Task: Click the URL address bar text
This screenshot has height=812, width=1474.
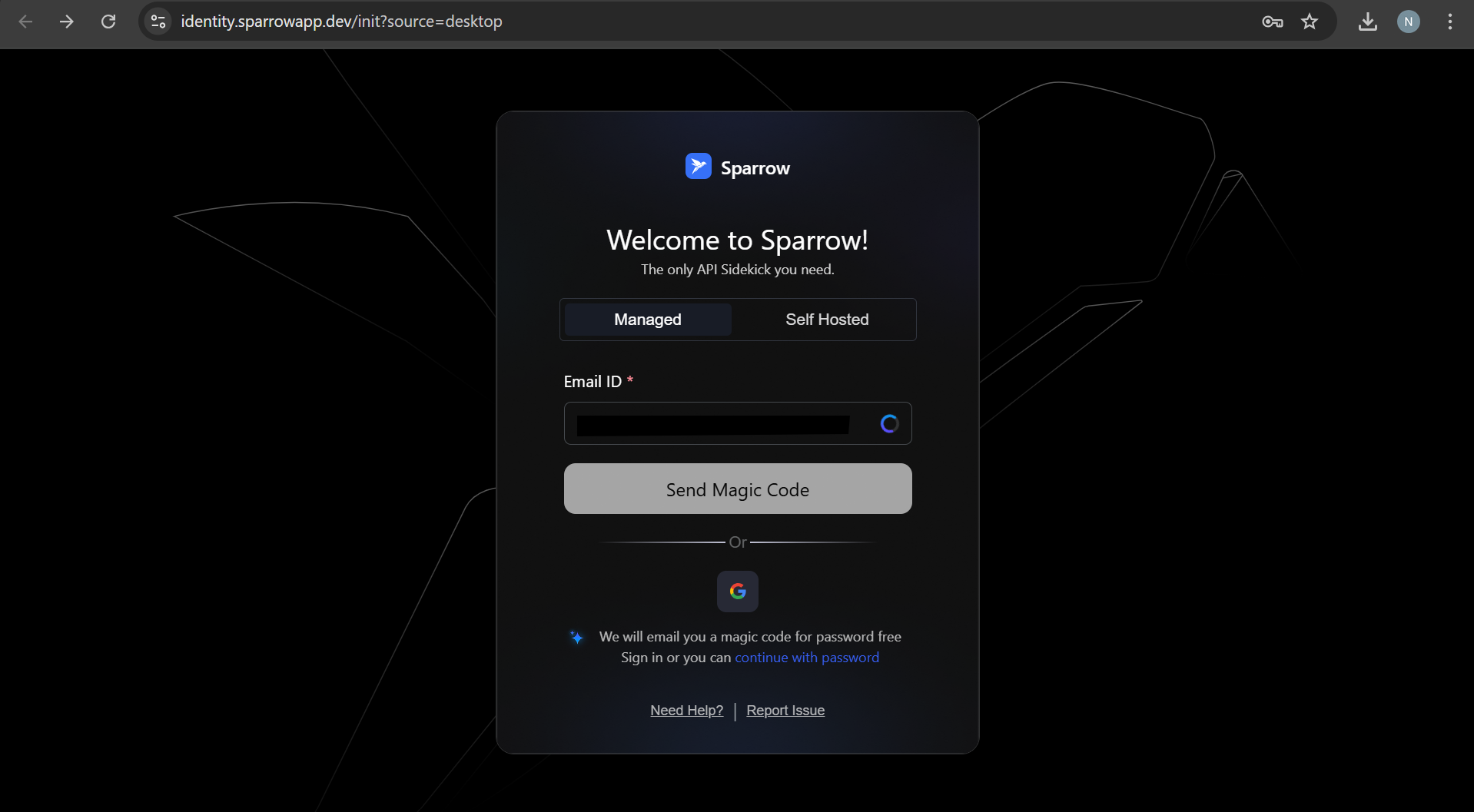Action: [341, 22]
